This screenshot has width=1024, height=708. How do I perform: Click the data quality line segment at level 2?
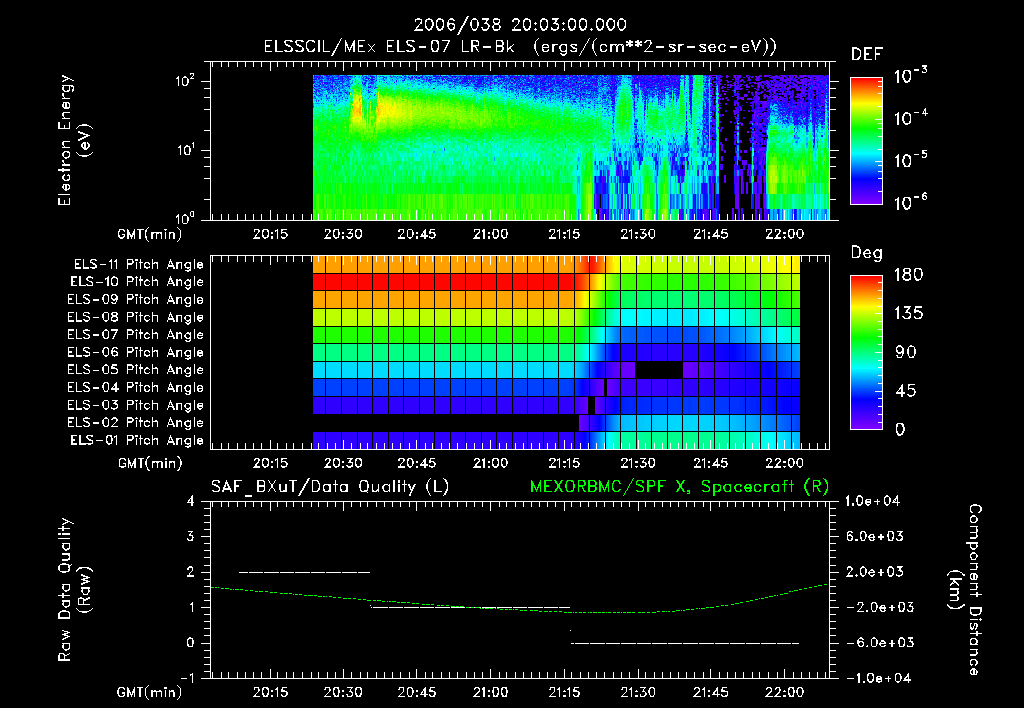304,572
